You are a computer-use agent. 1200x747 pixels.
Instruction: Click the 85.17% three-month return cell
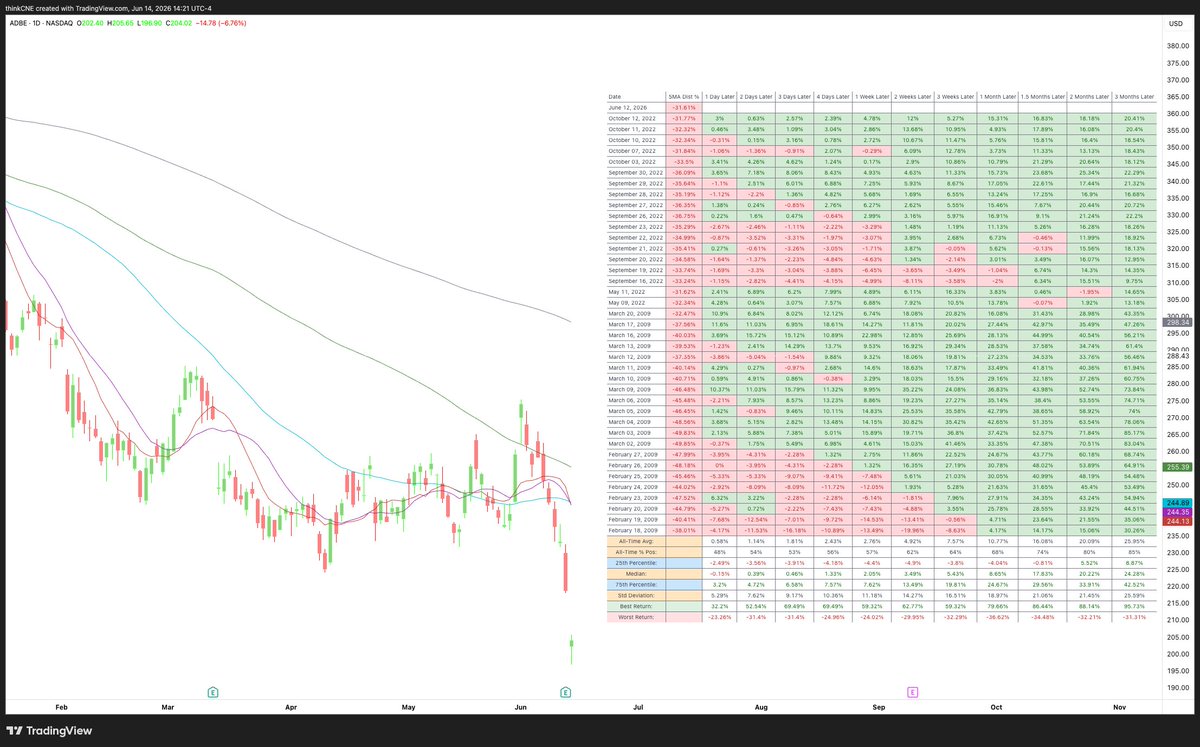1134,435
